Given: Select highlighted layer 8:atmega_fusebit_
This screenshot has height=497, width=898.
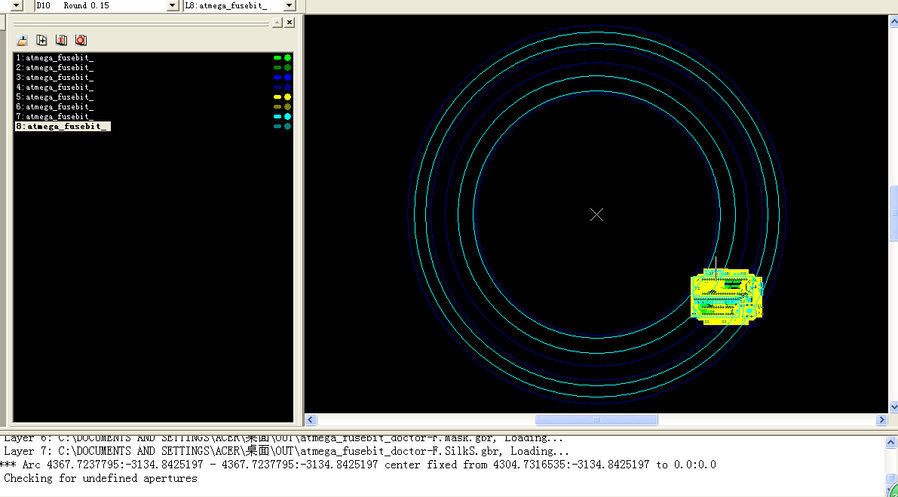Looking at the screenshot, I should click(x=62, y=126).
